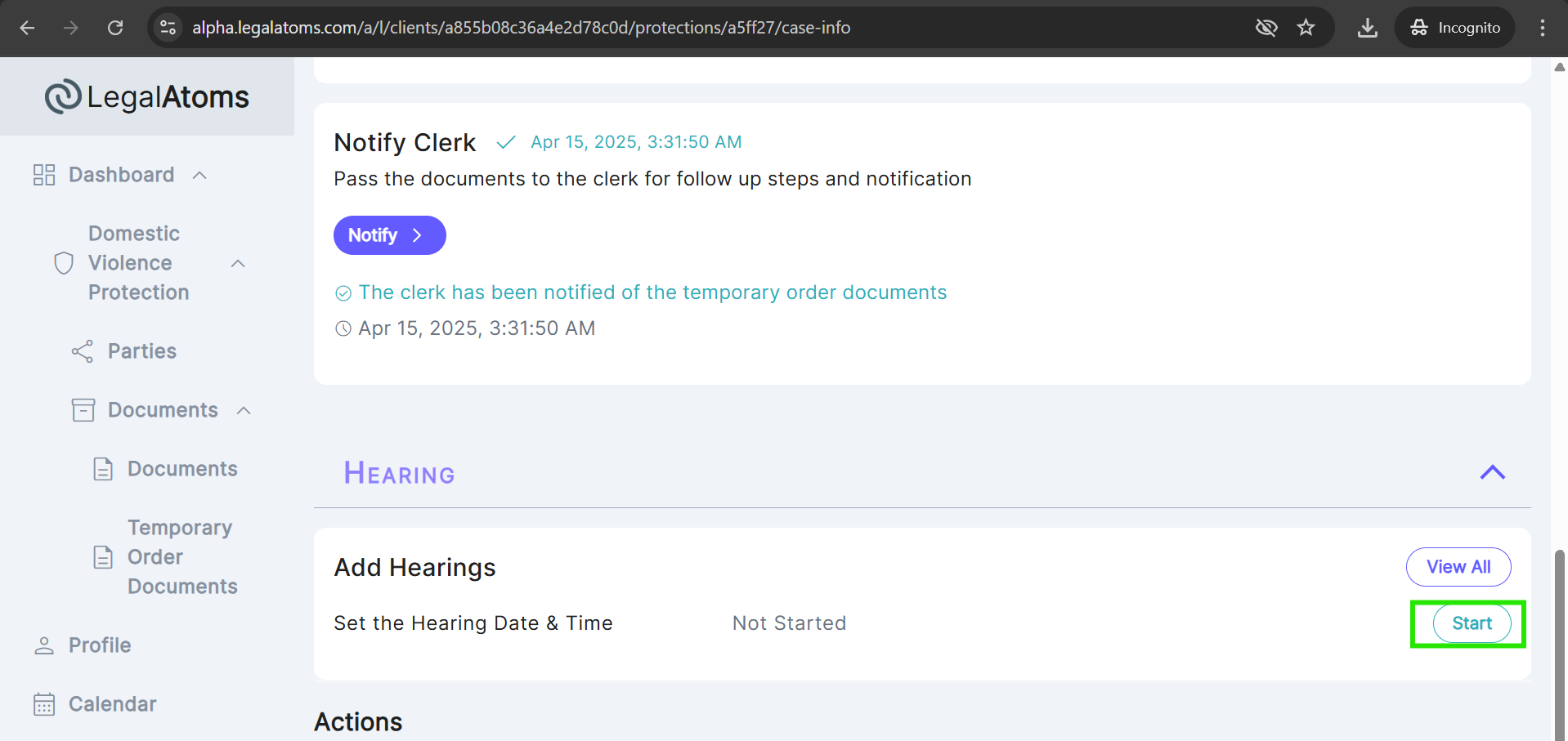Click the clock icon by timestamp

coord(343,328)
